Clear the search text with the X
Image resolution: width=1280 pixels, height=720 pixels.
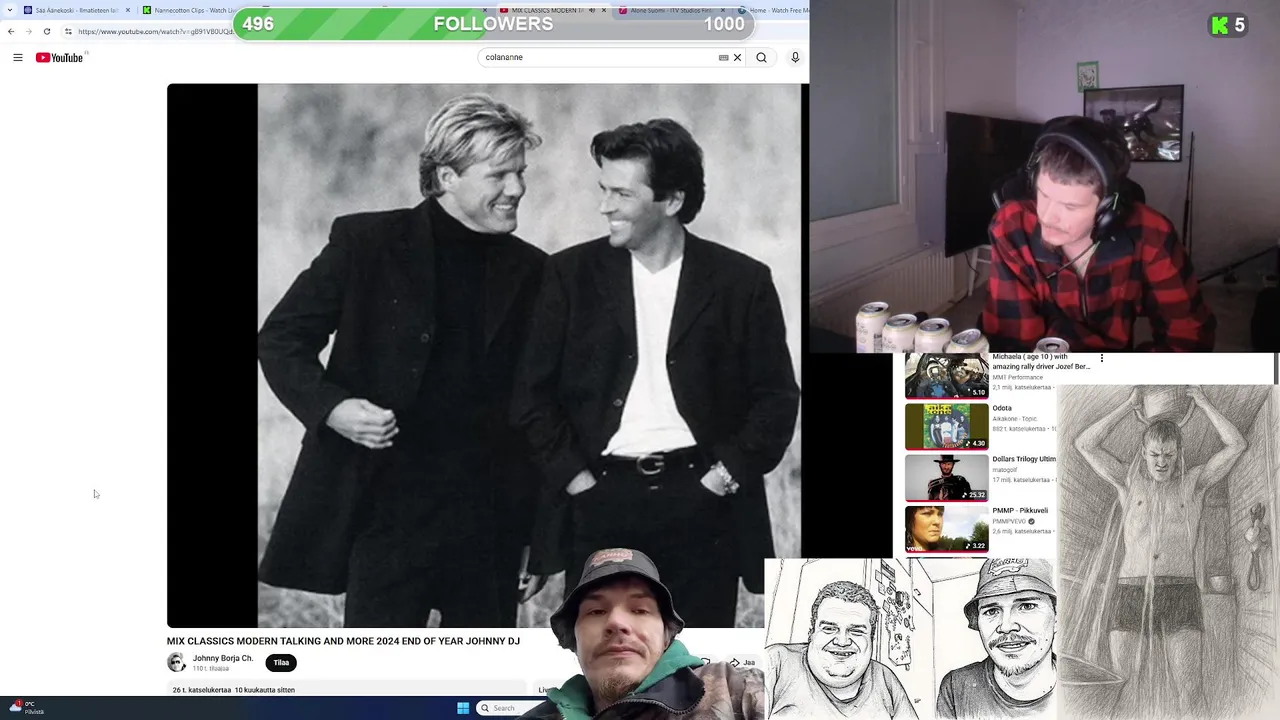[x=737, y=57]
